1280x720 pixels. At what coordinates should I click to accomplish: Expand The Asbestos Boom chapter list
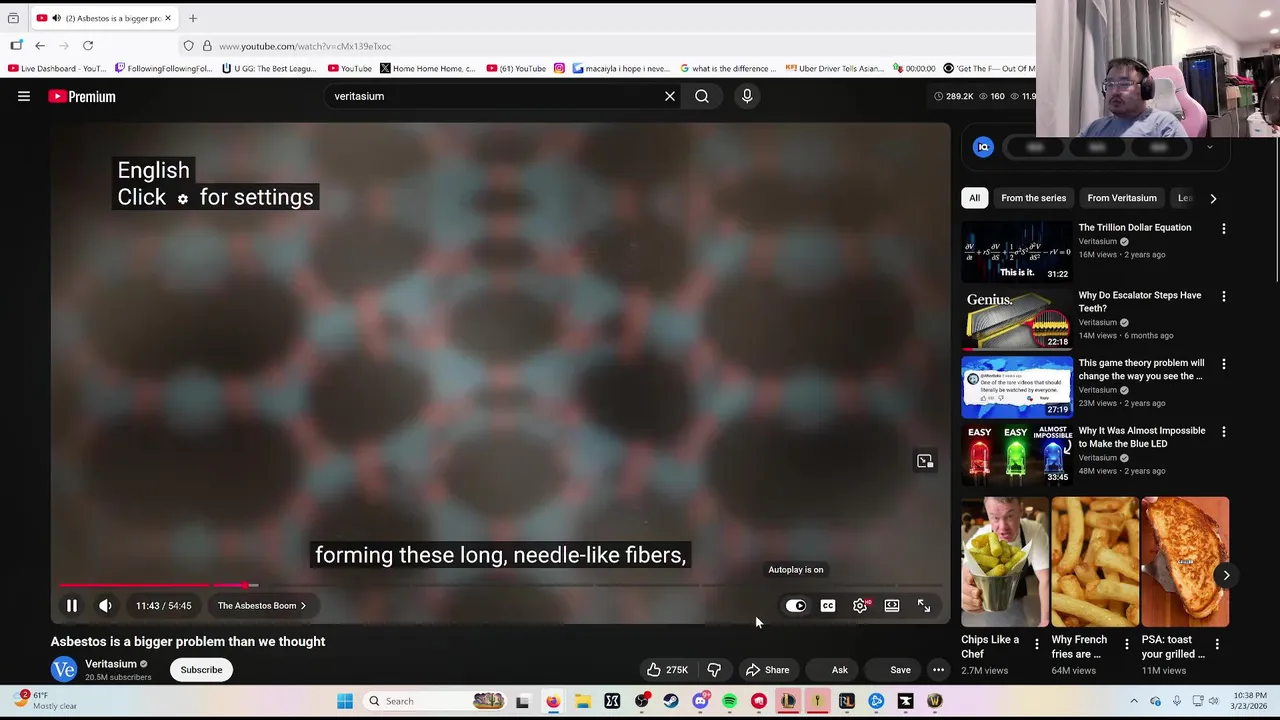[x=262, y=606]
